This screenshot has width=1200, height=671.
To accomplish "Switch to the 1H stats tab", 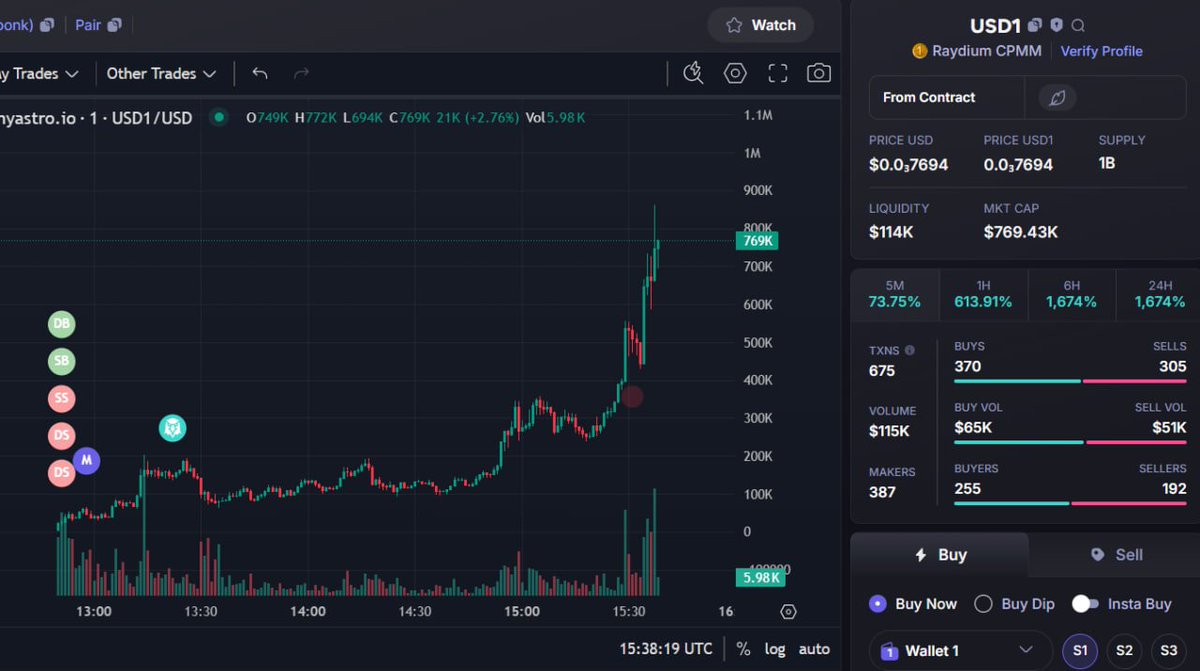I will pyautogui.click(x=983, y=294).
